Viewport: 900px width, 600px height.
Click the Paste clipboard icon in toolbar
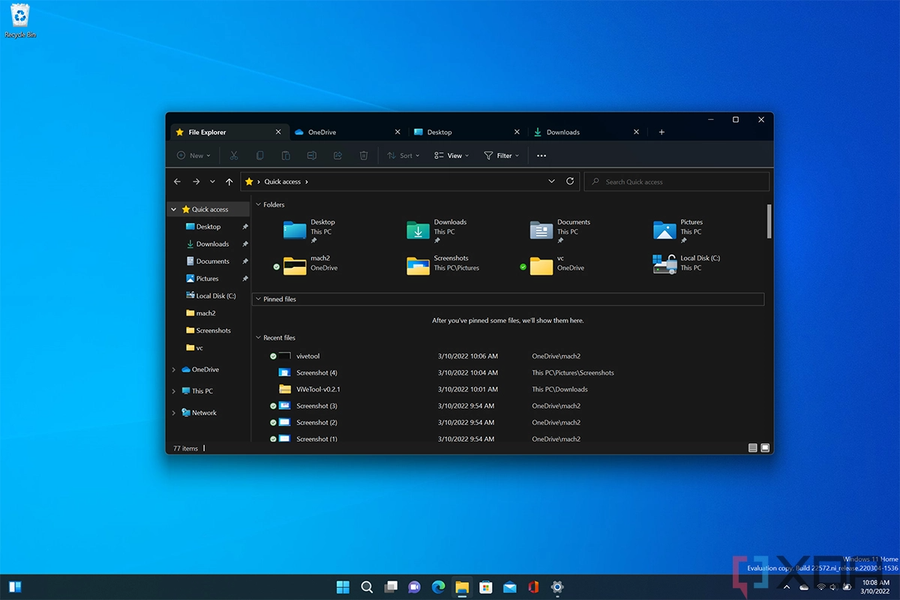pyautogui.click(x=286, y=156)
